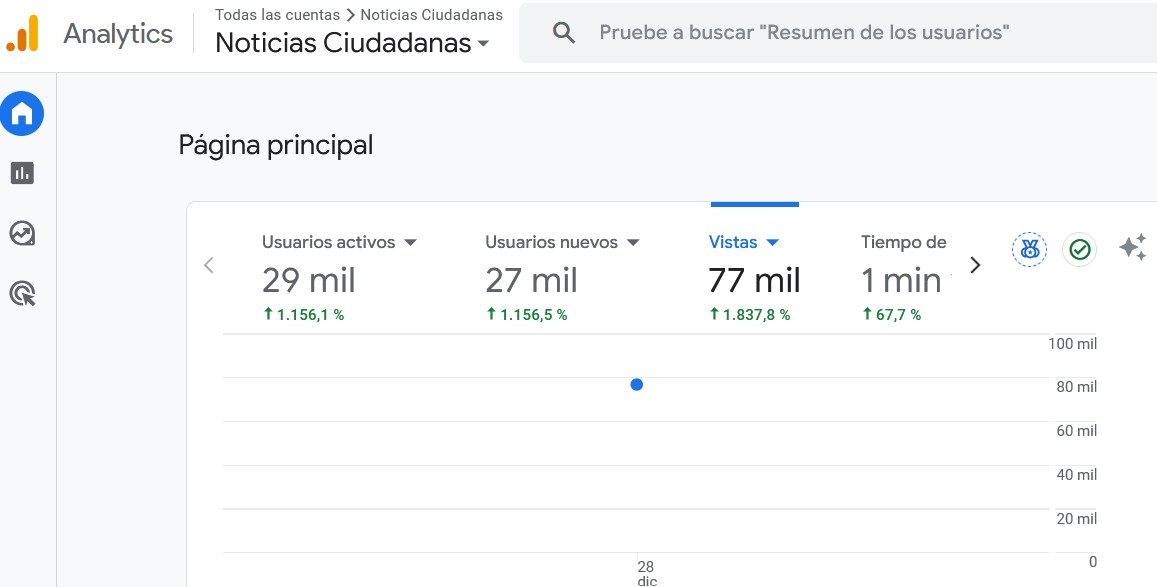The image size is (1157, 587).
Task: Open the Advertising cursor-target icon
Action: point(22,293)
